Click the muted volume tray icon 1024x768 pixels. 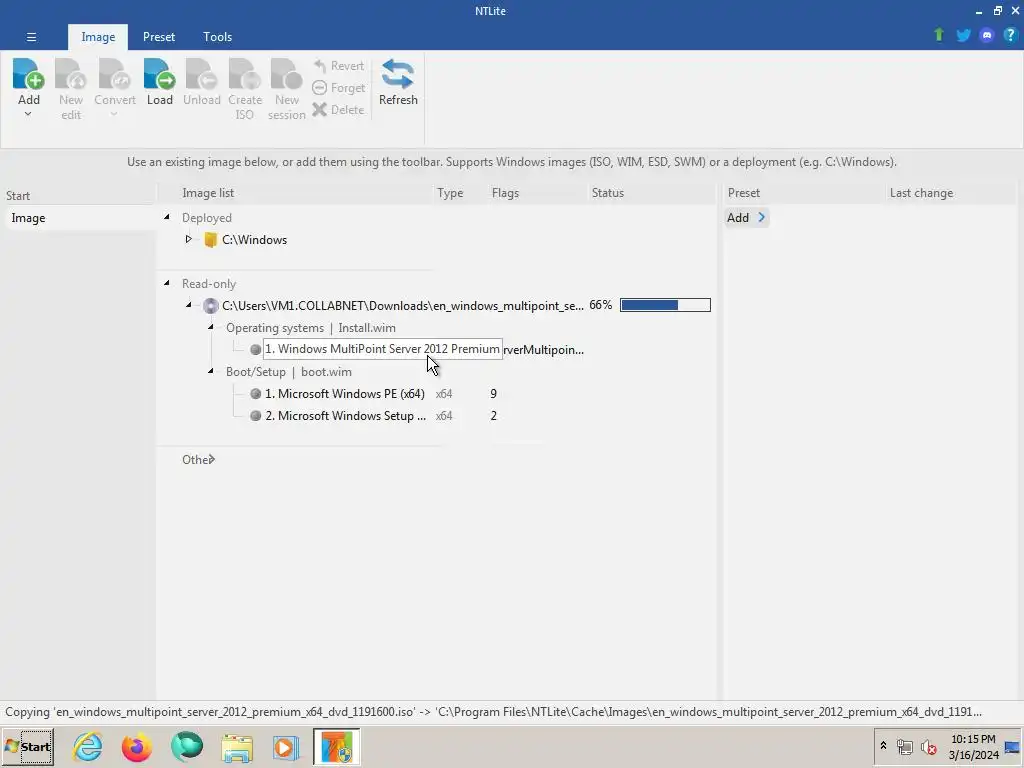(928, 747)
